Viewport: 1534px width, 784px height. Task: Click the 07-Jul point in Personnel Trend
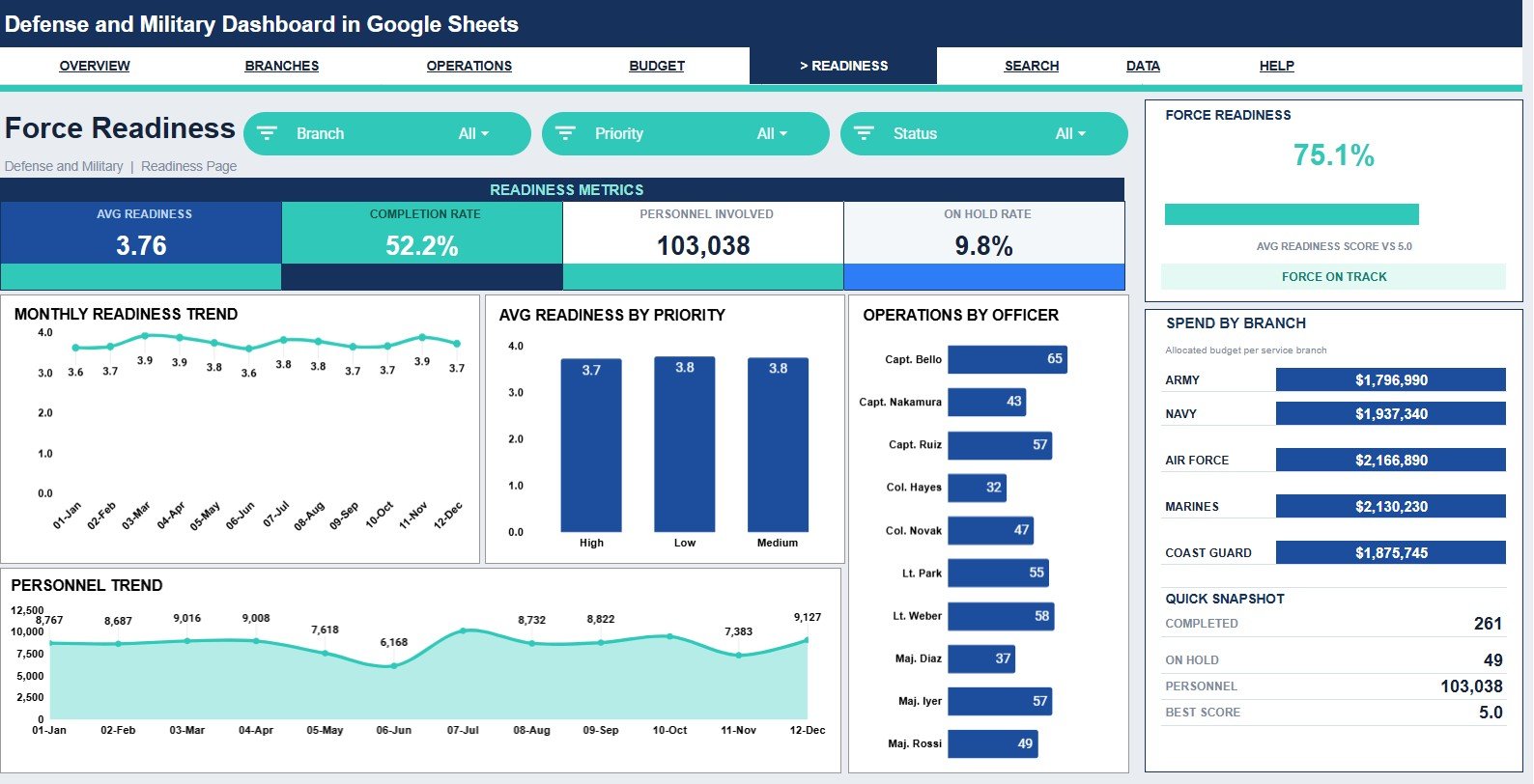click(463, 630)
